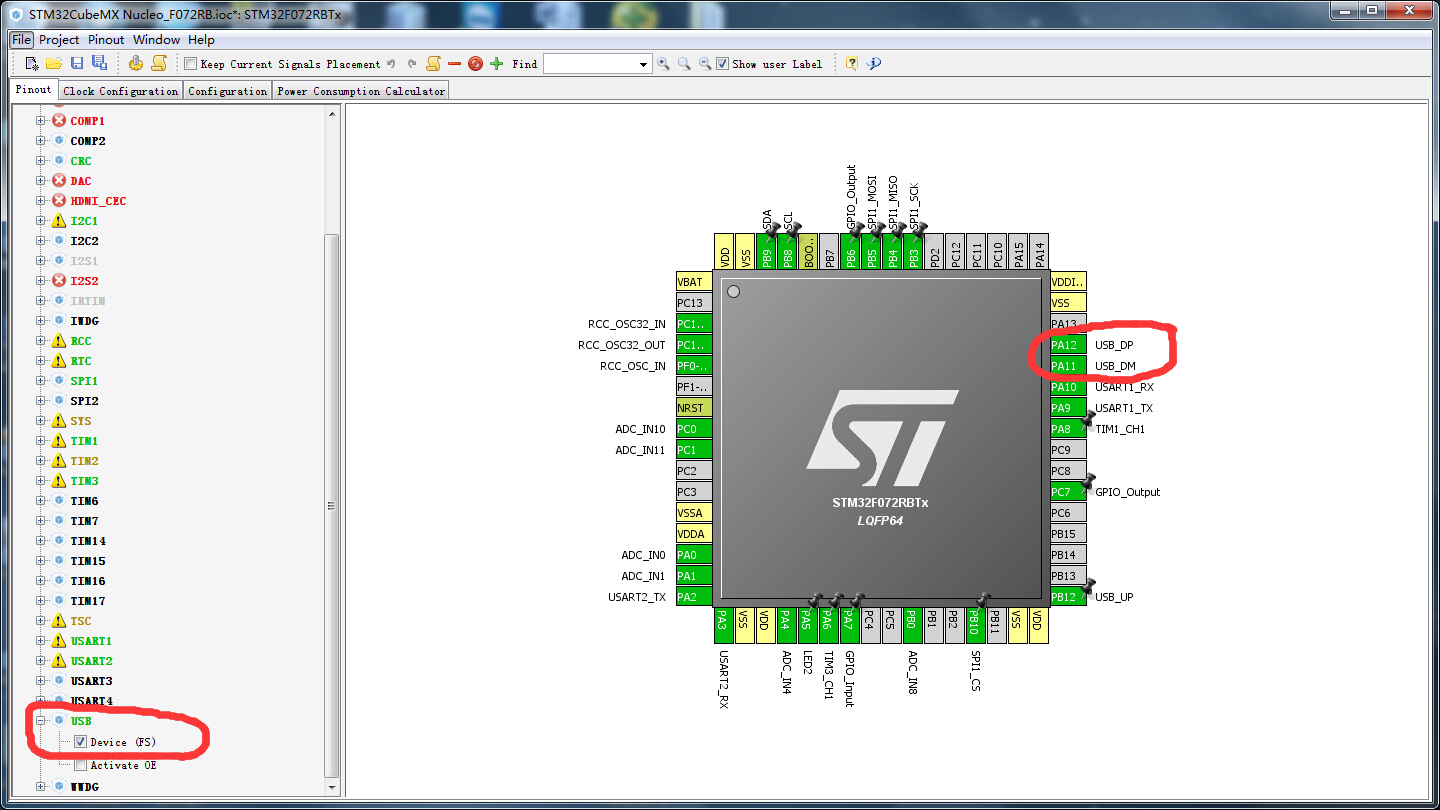Image resolution: width=1440 pixels, height=810 pixels.
Task: Click the middle of the three magnifier icons
Action: click(x=684, y=64)
